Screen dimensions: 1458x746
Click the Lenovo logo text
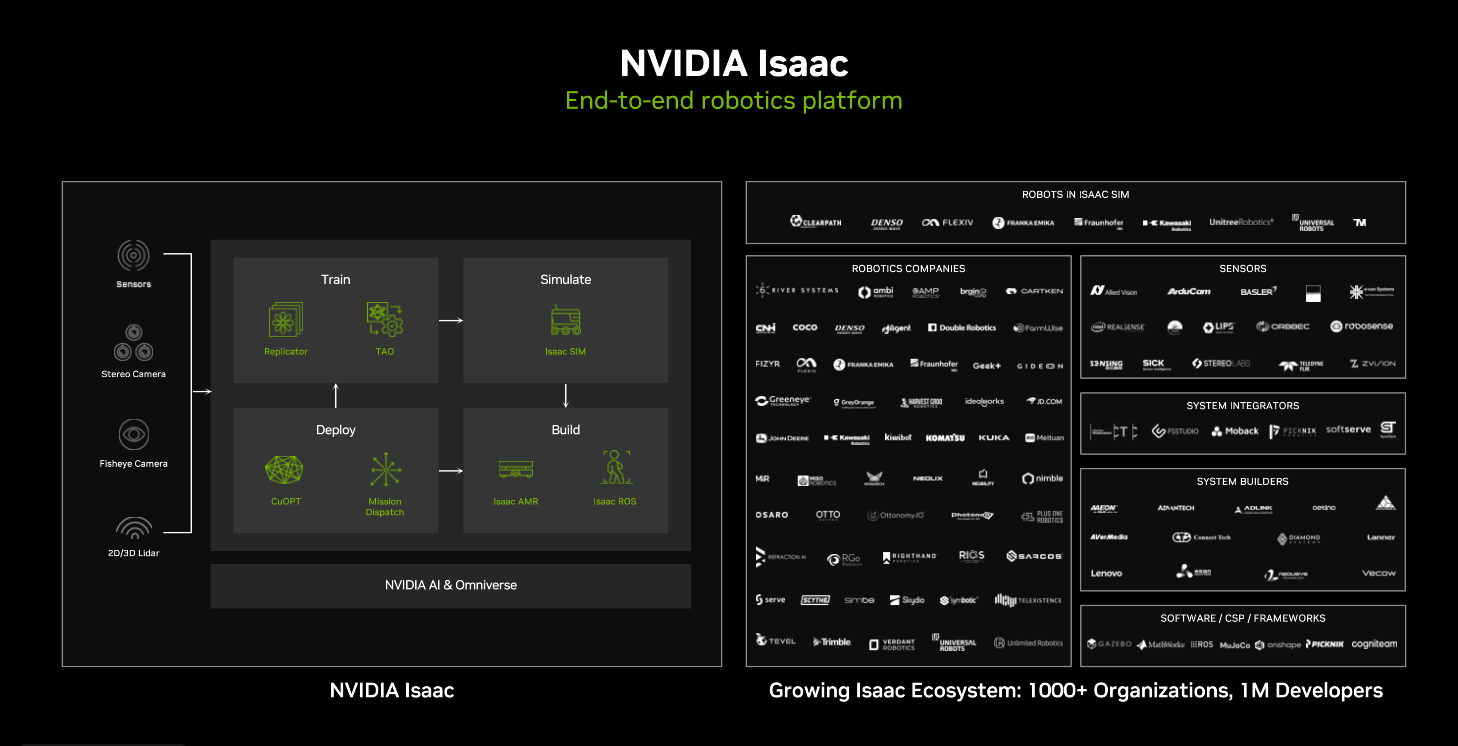point(1106,573)
